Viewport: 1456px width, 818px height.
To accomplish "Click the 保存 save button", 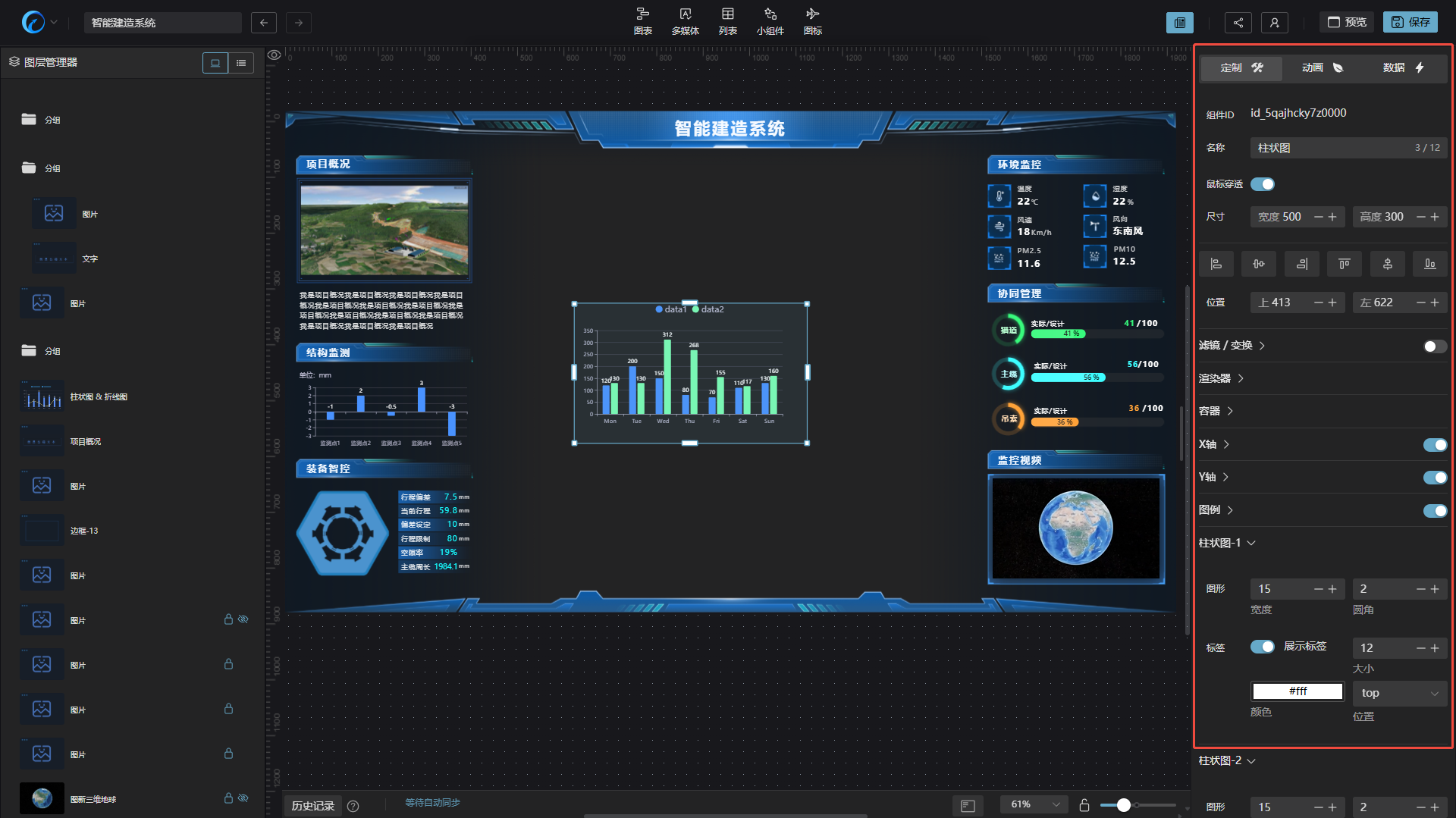I will coord(1410,23).
